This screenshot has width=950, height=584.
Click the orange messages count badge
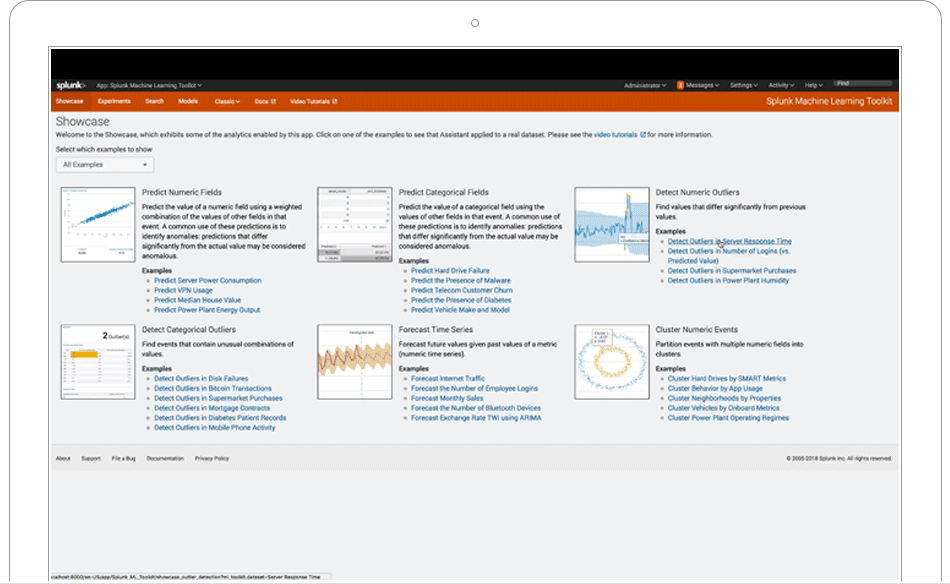click(680, 85)
